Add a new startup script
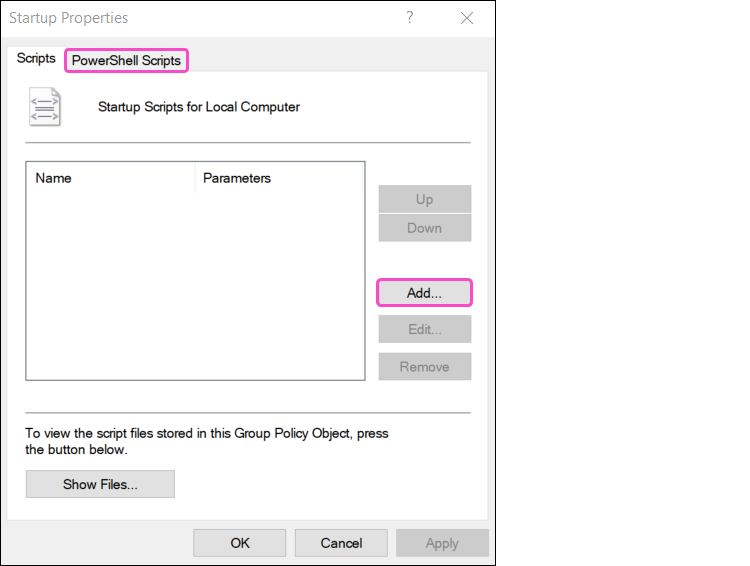The width and height of the screenshot is (750, 566). (x=424, y=293)
